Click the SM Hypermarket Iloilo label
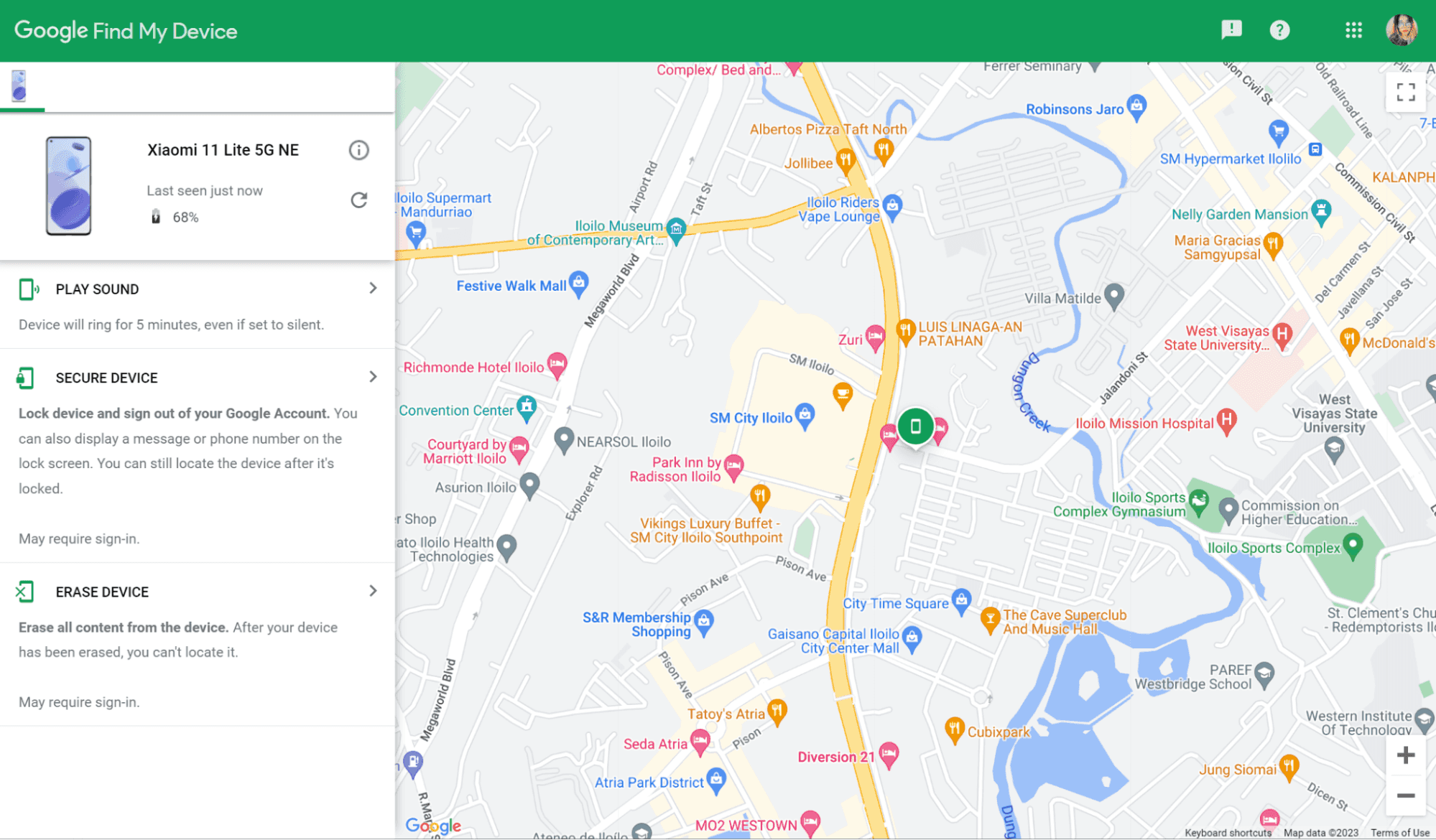1436x840 pixels. [x=1230, y=159]
